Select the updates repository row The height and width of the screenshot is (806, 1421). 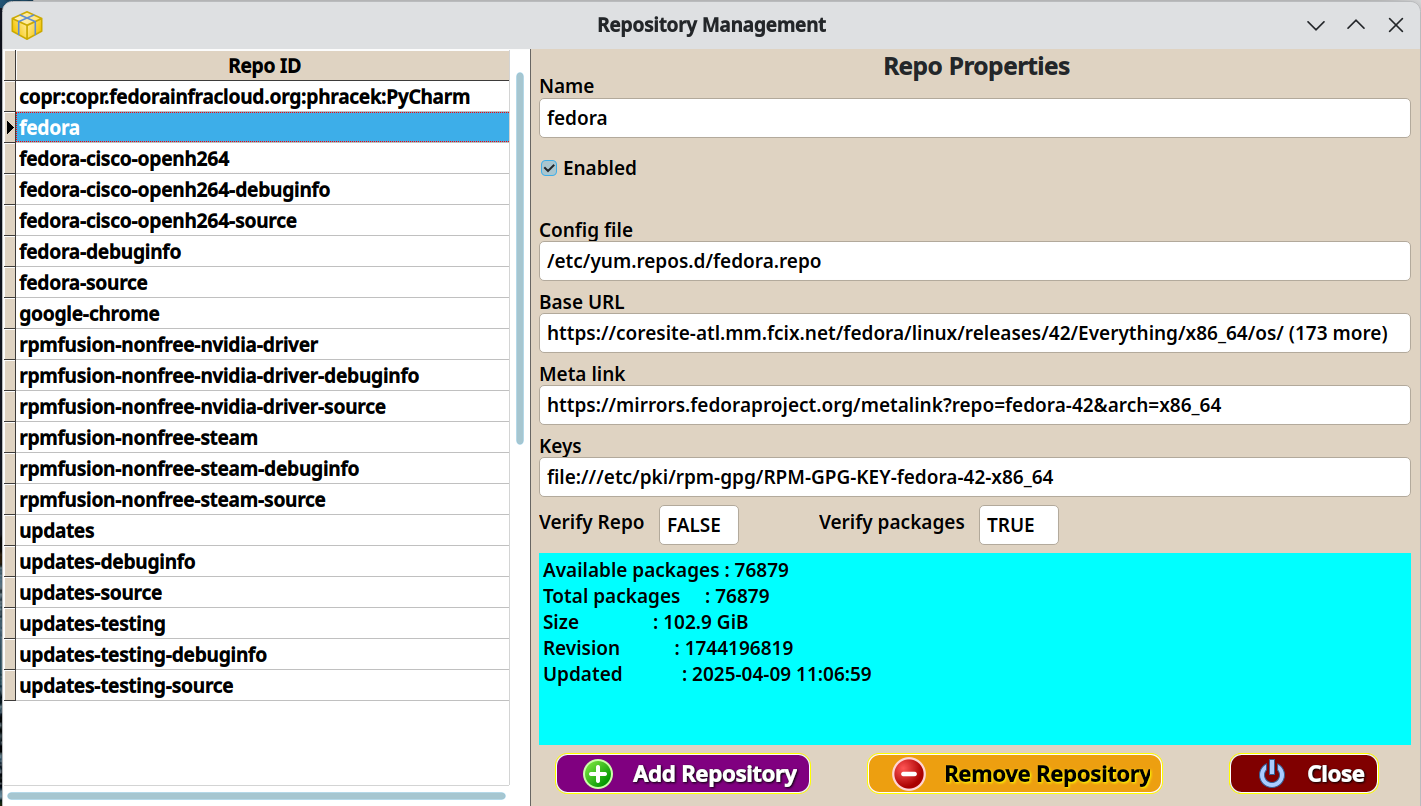263,531
